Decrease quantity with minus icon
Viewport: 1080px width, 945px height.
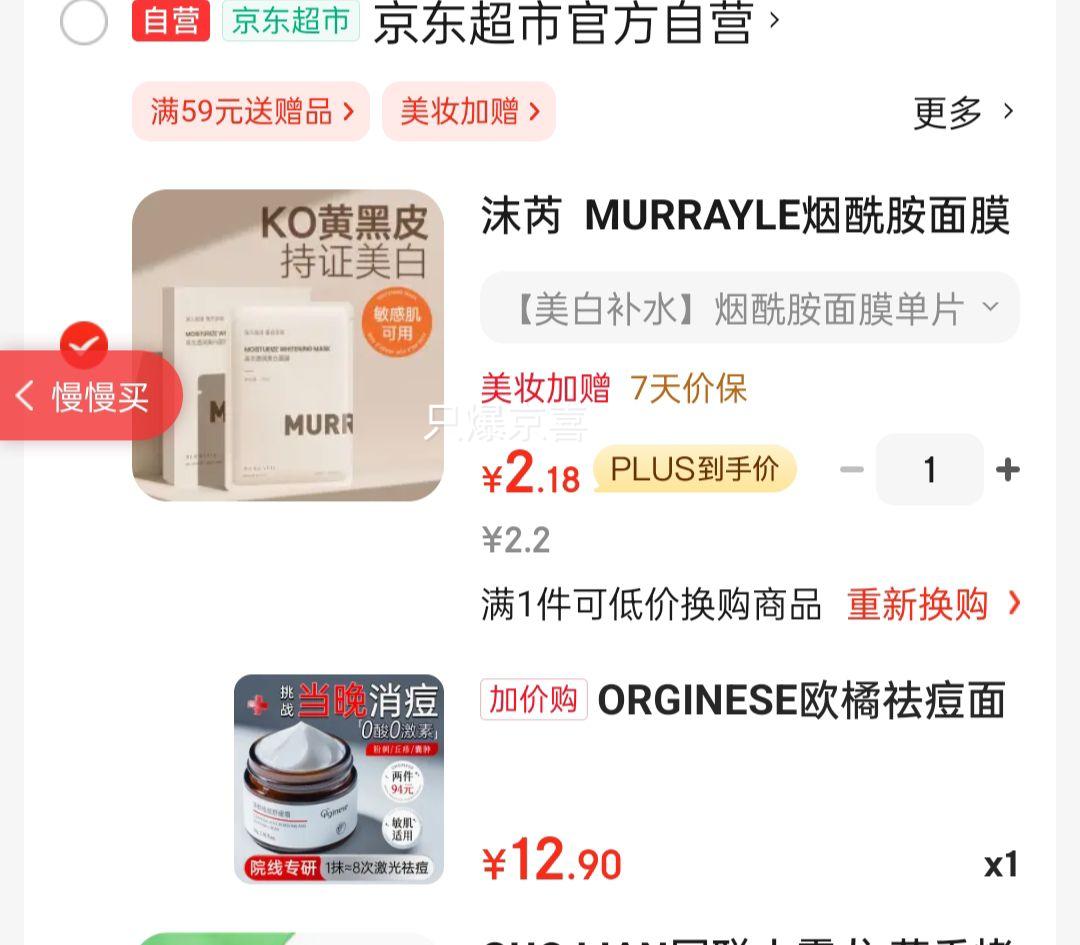(x=852, y=470)
